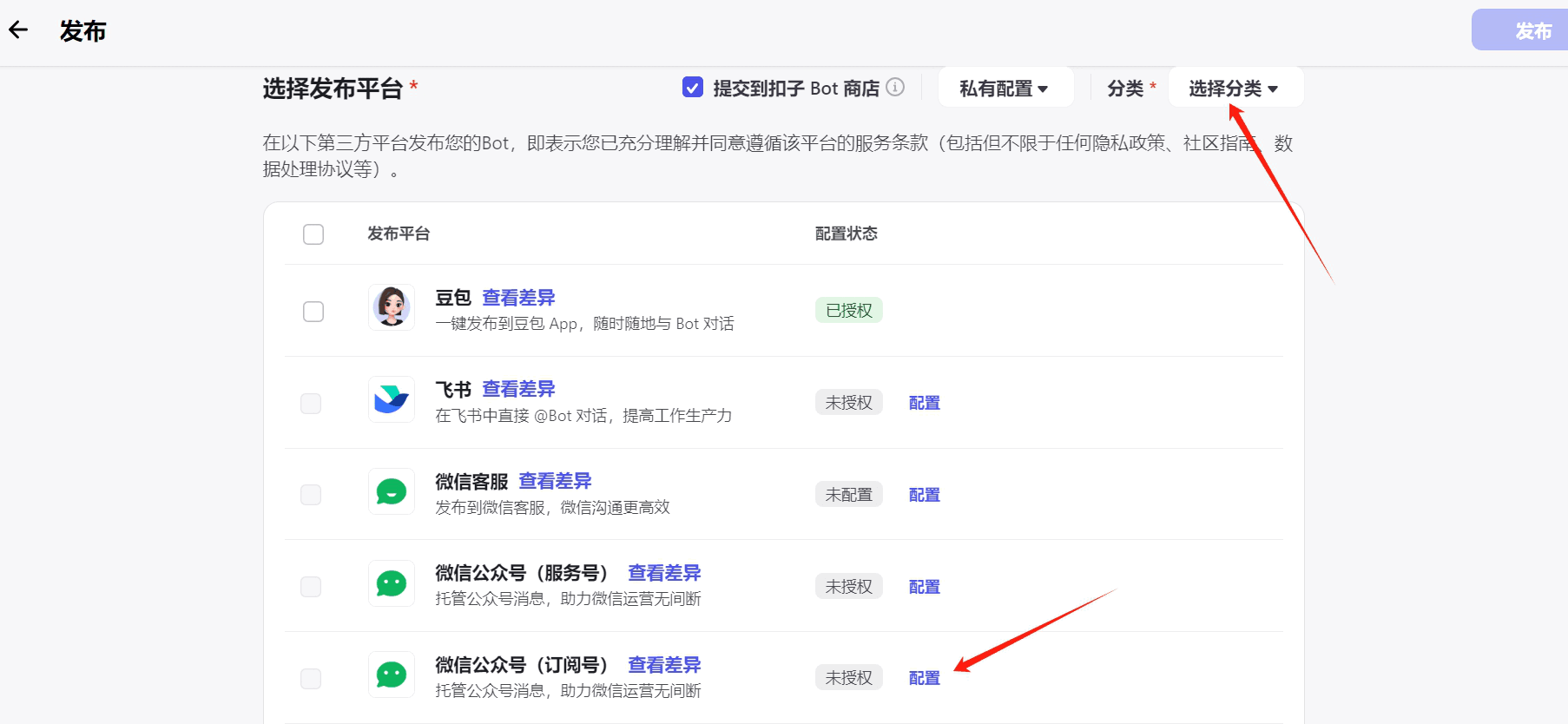Go back using the arrow icon

pyautogui.click(x=18, y=30)
